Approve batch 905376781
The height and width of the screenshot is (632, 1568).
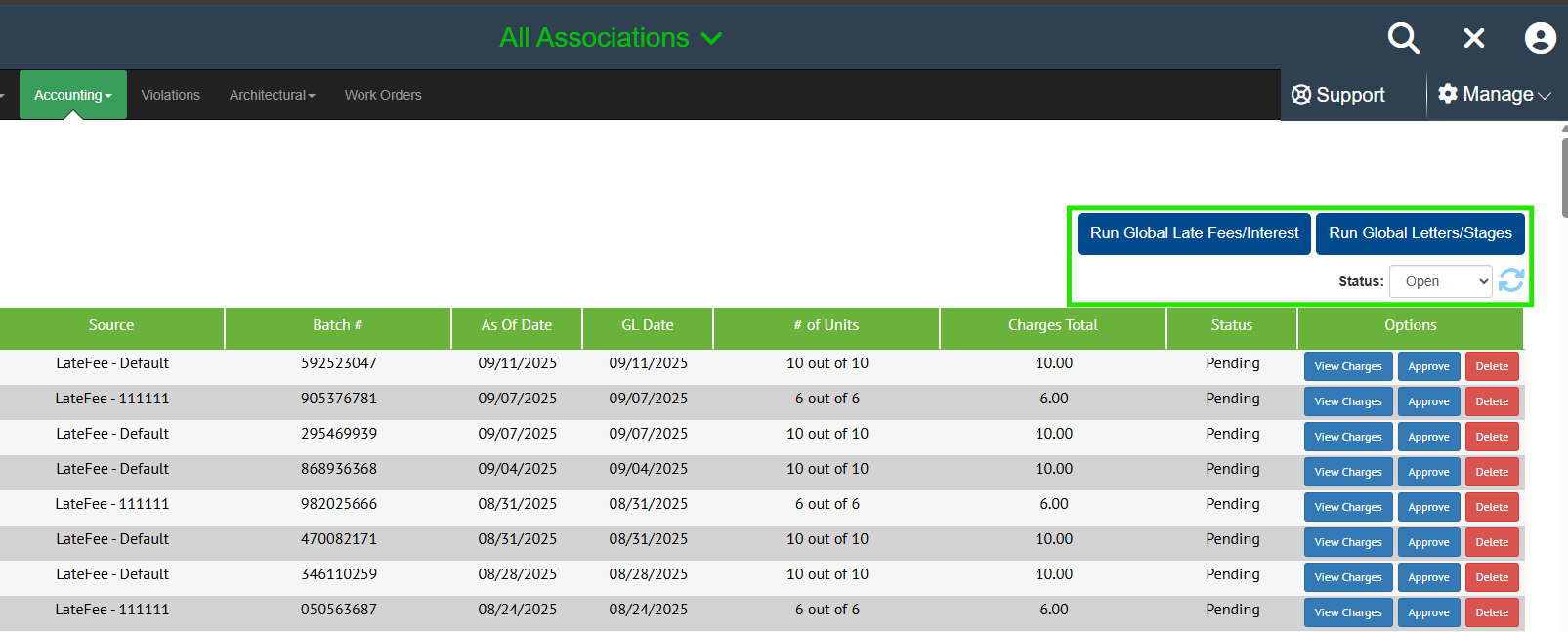1428,401
